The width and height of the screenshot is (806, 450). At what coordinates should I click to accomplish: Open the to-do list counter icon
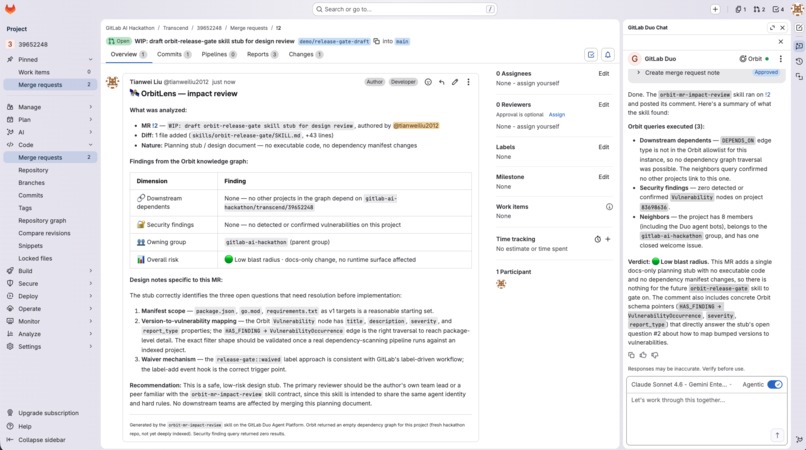[778, 9]
